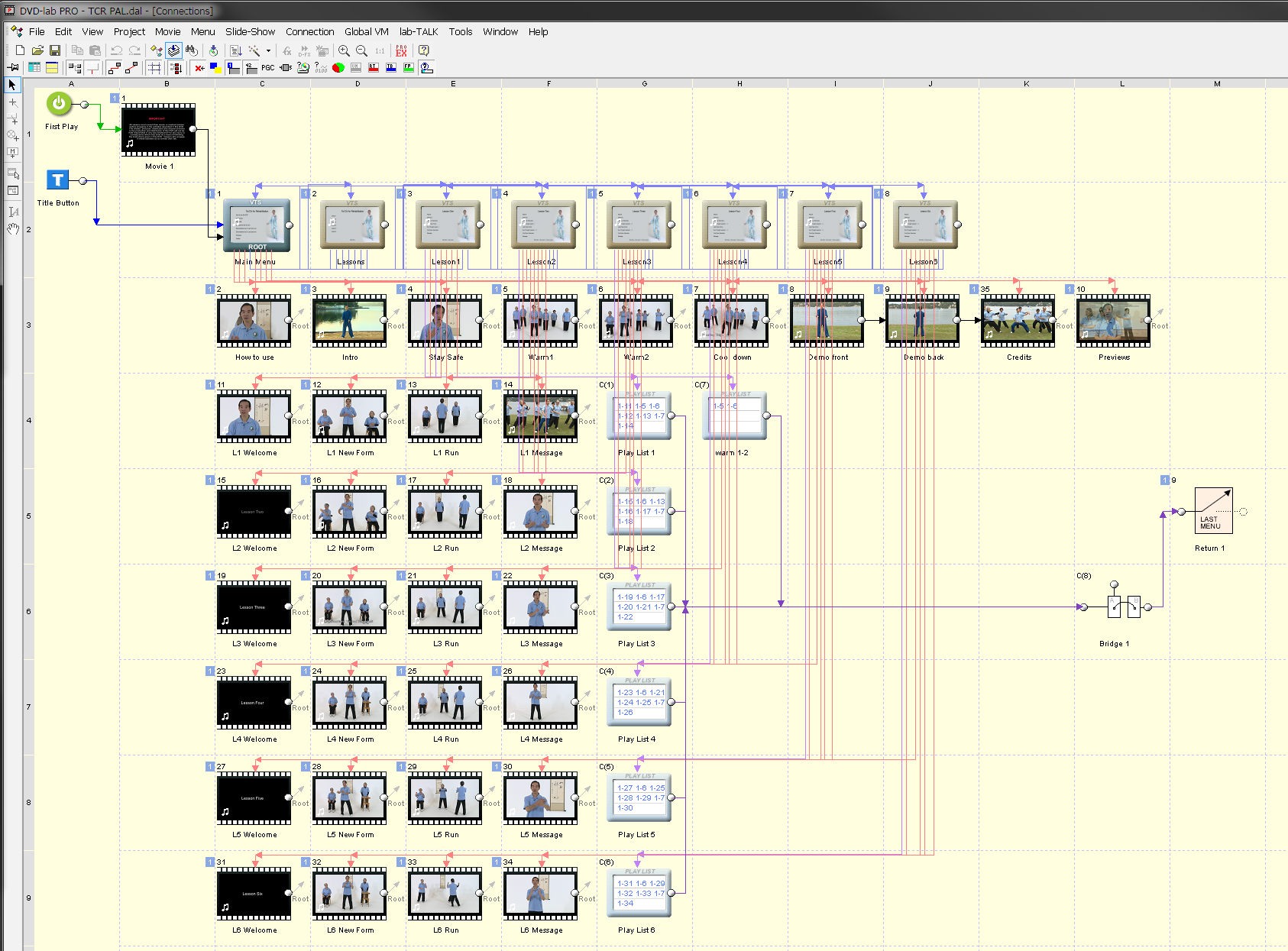Select the LAST MENU Return 1 object
This screenshot has height=951, width=1288.
click(1213, 511)
